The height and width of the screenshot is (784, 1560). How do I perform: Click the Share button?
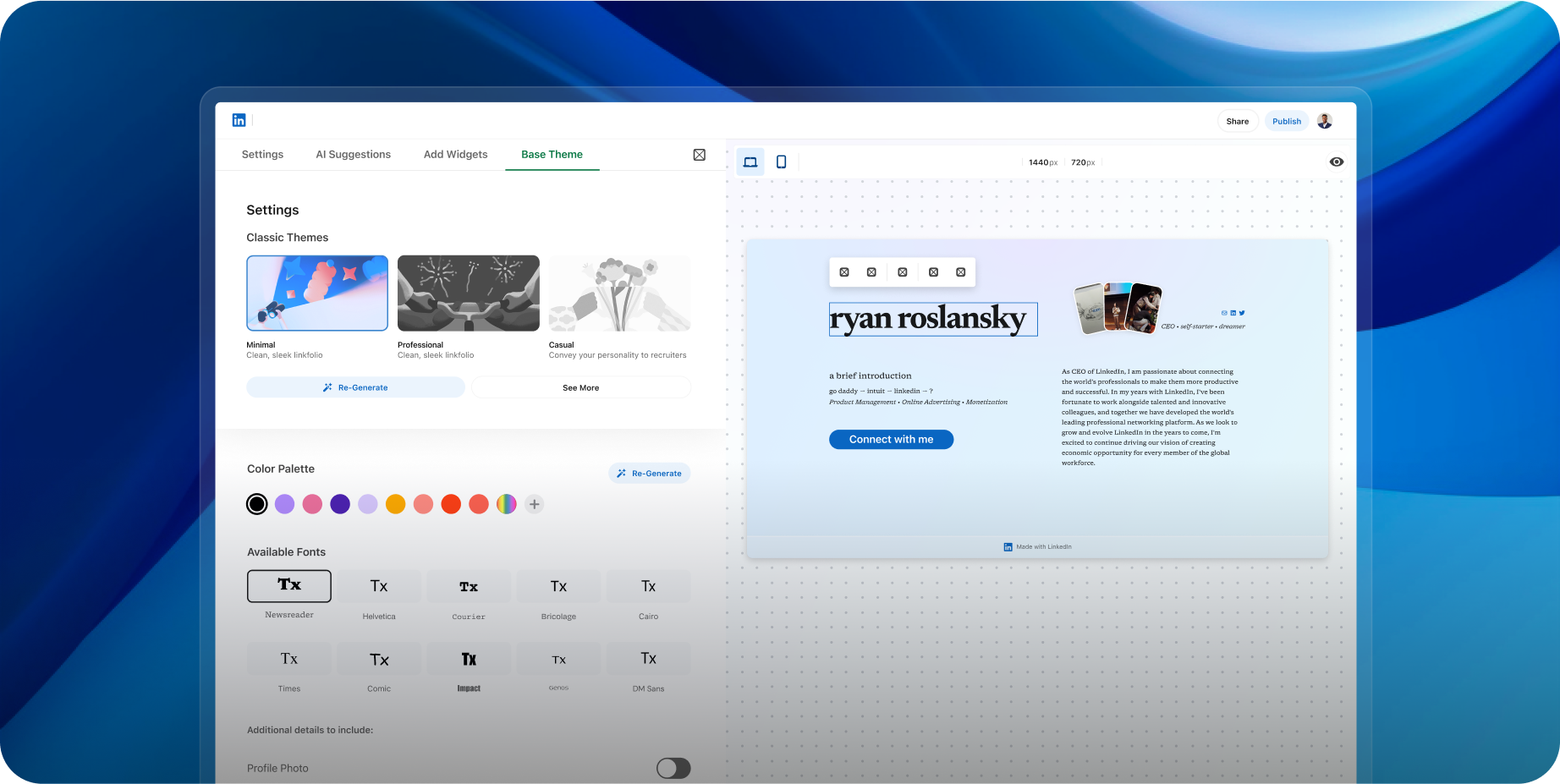[x=1238, y=121]
